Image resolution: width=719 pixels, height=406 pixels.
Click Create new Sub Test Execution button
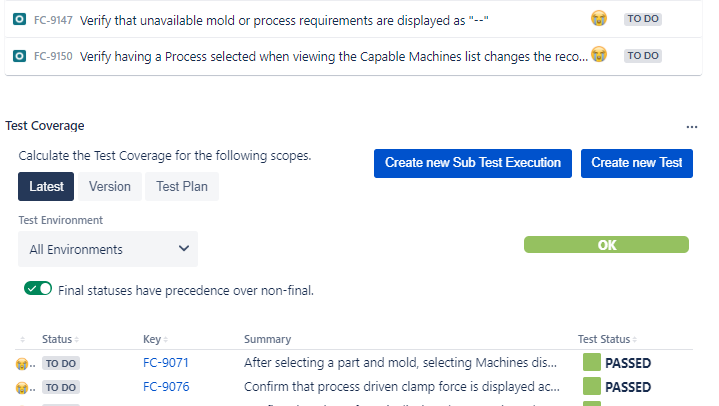(x=473, y=163)
